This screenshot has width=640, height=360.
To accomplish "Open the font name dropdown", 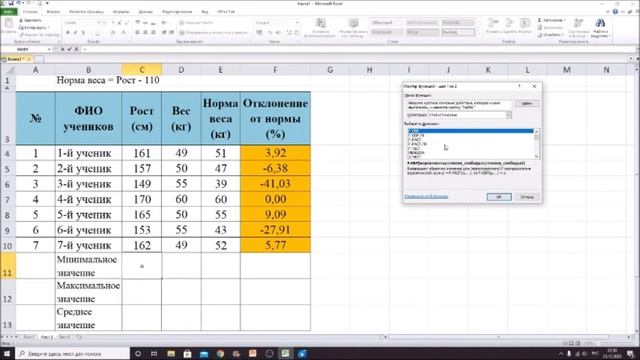I will 98,23.
